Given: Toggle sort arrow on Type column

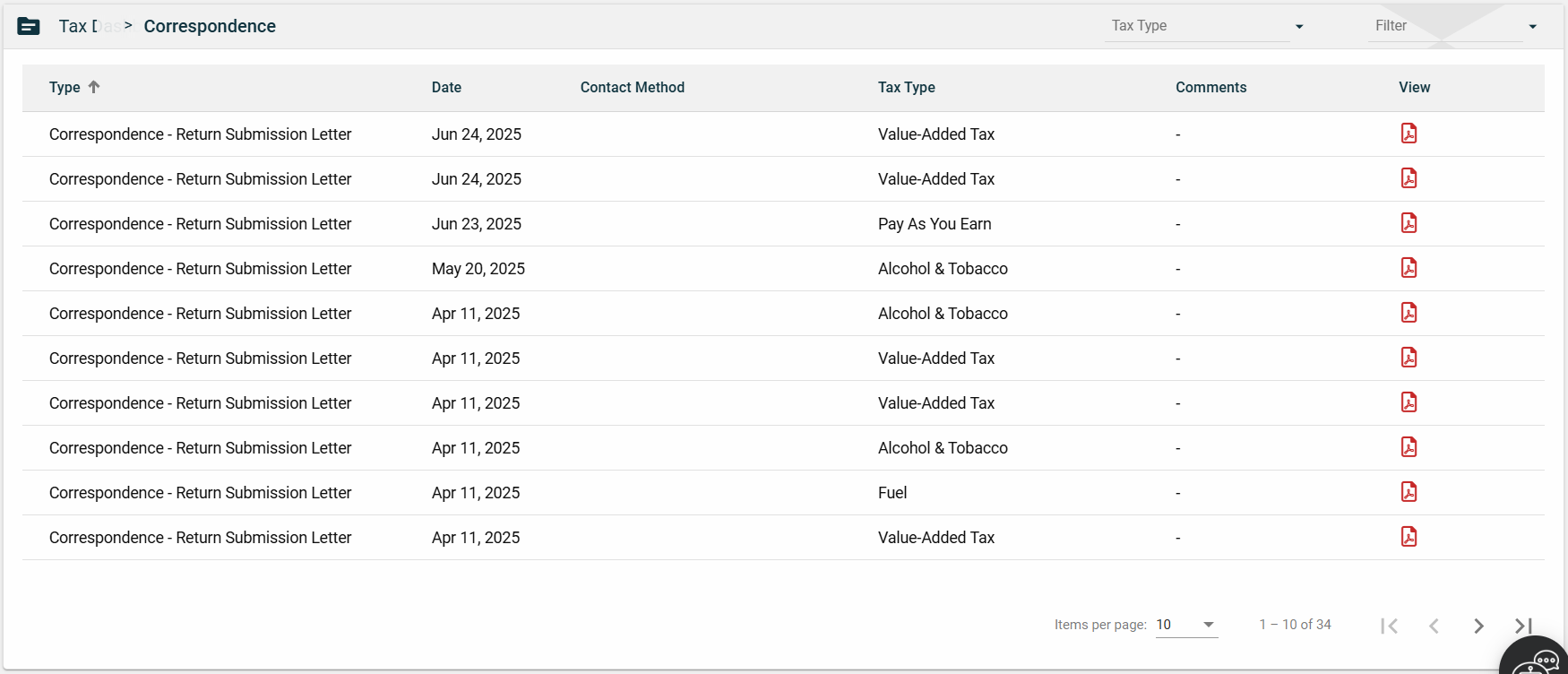Looking at the screenshot, I should coord(94,87).
